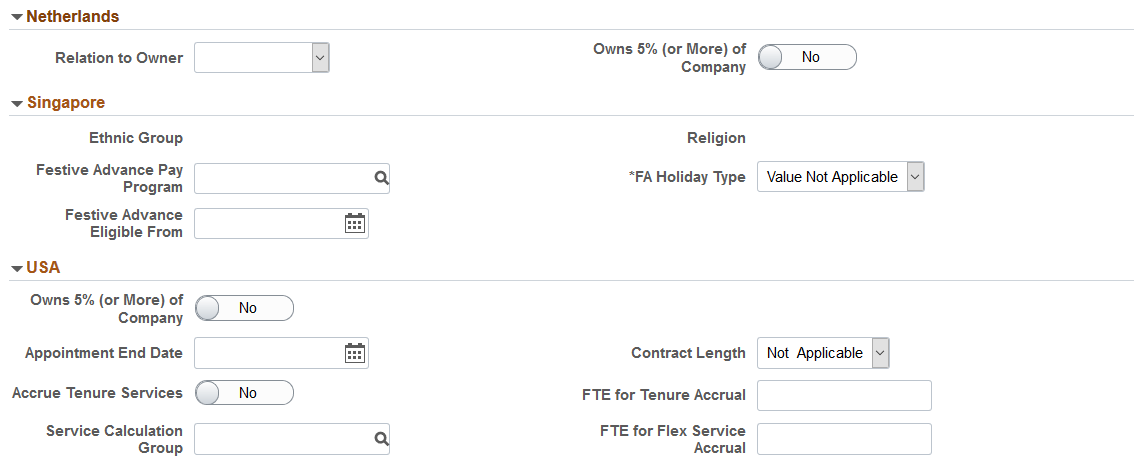Toggle Netherlands Owns 5% of Company switch

[x=807, y=57]
